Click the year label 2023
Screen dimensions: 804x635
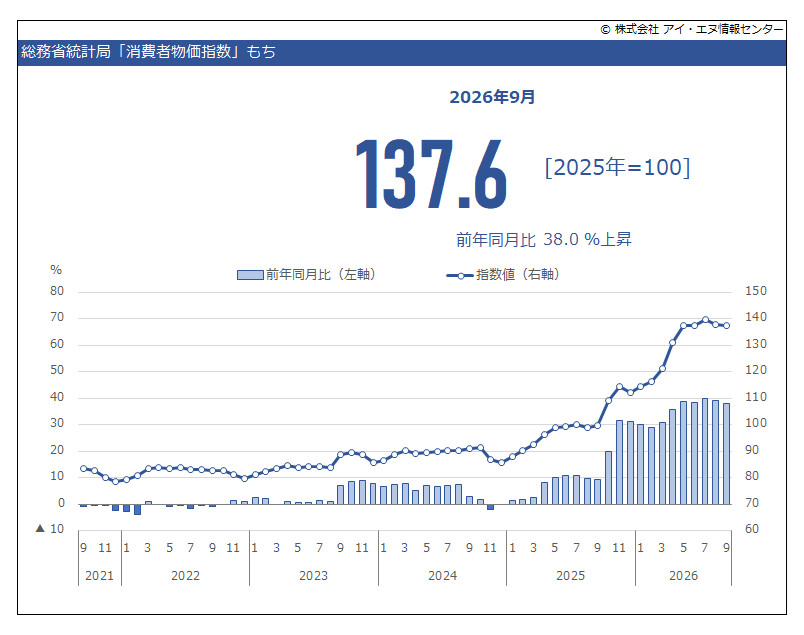coord(313,576)
